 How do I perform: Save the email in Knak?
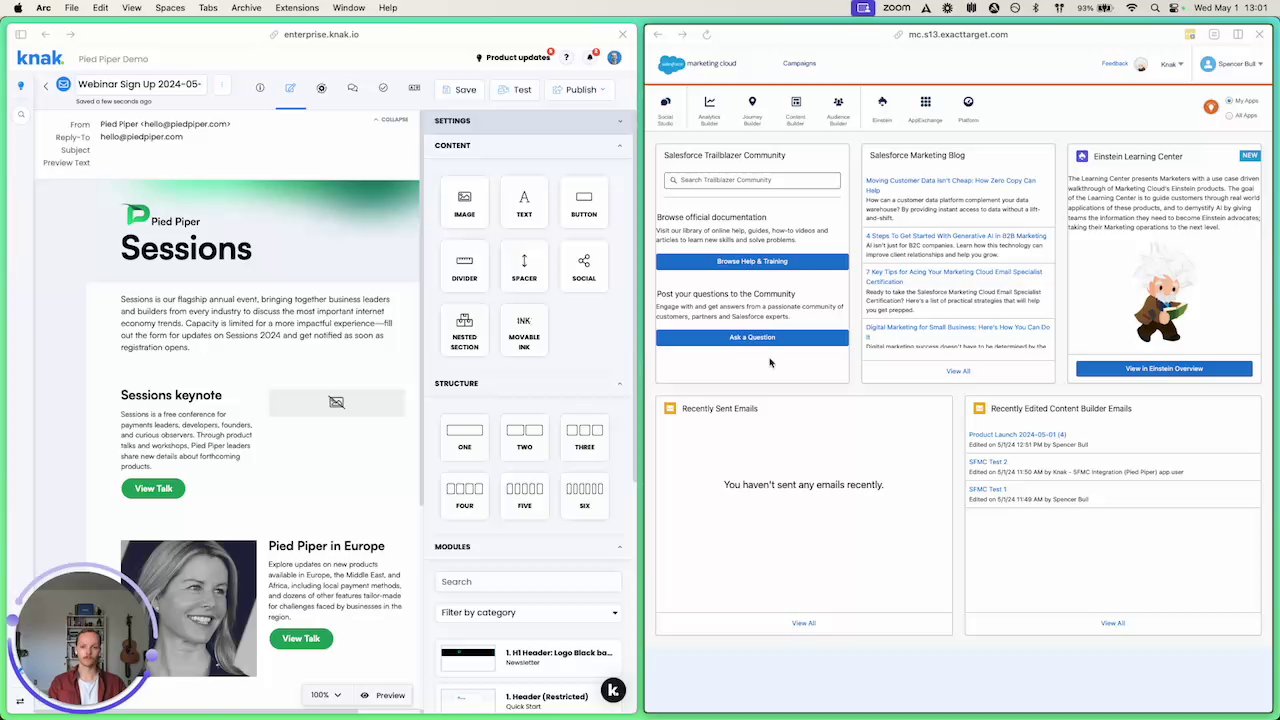(x=458, y=90)
